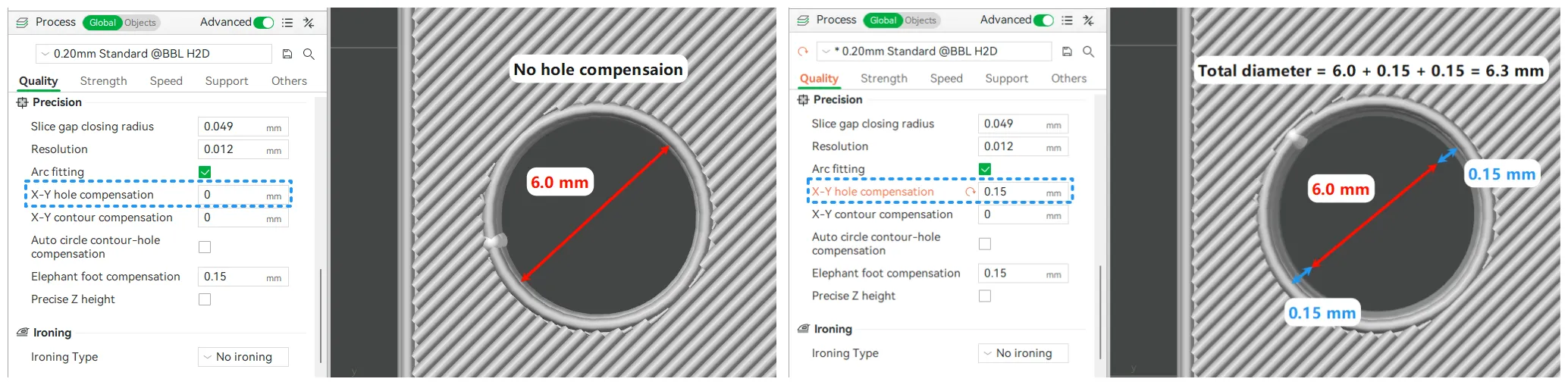Viewport: 1568px width, 385px height.
Task: Click the left Elephant foot compensation field
Action: pos(243,277)
